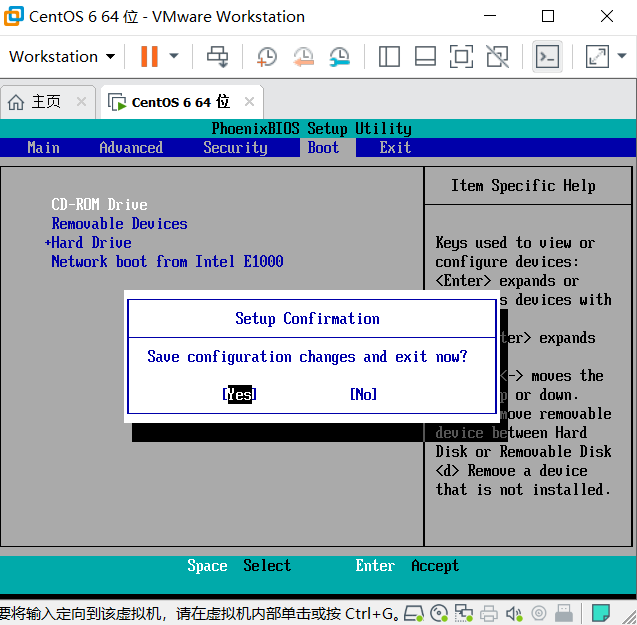Screen dimensions: 637x625
Task: Close the VMware Workstation window
Action: [607, 16]
